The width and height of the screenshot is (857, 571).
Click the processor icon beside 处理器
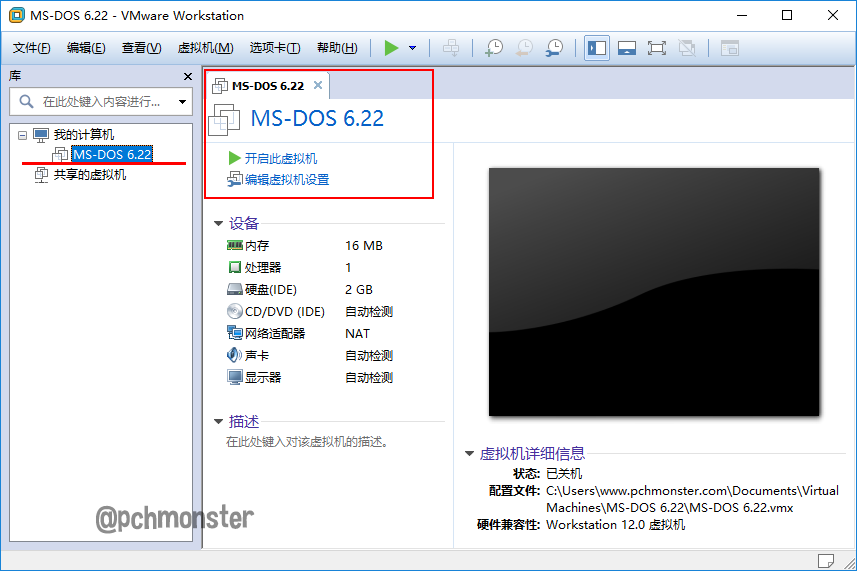234,267
